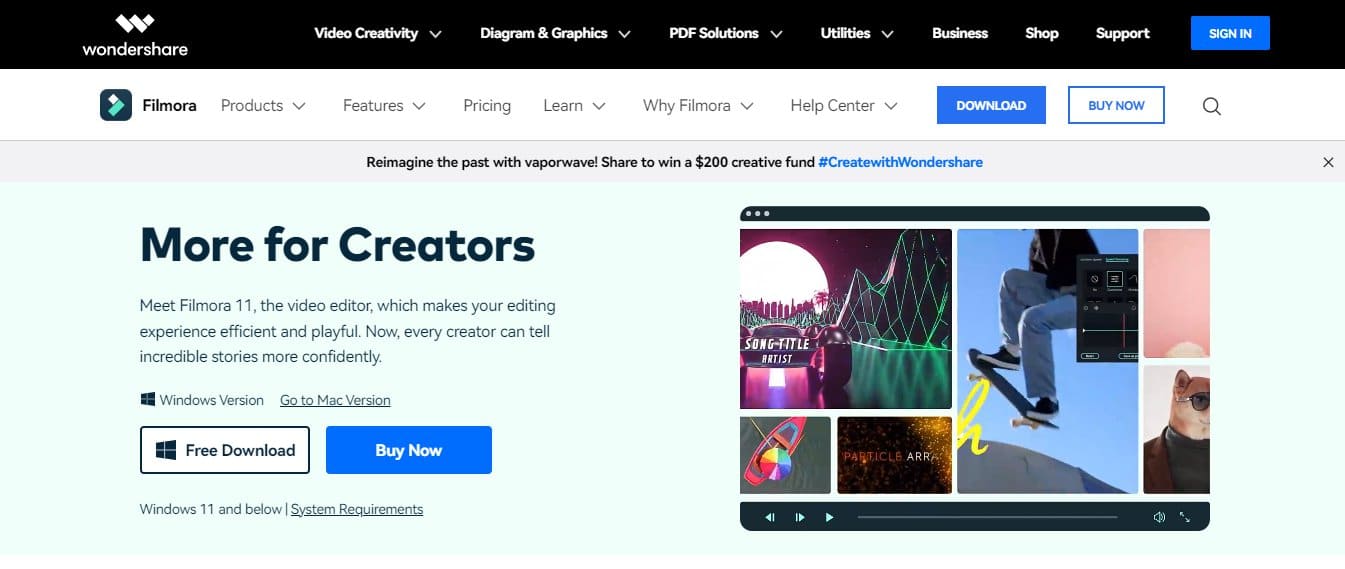Click the Windows logo beside Windows Version
The image size is (1345, 569).
pos(148,399)
